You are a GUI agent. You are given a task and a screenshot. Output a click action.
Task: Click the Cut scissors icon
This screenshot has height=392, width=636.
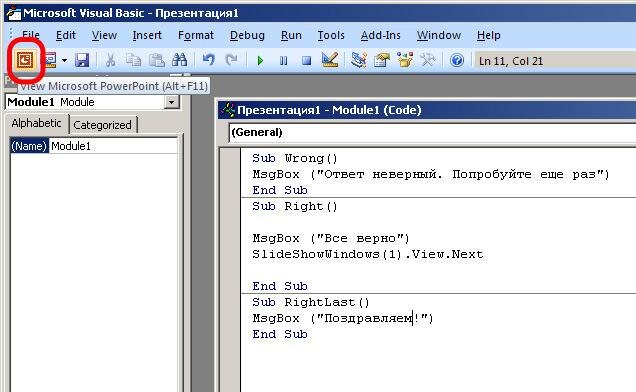[x=110, y=60]
